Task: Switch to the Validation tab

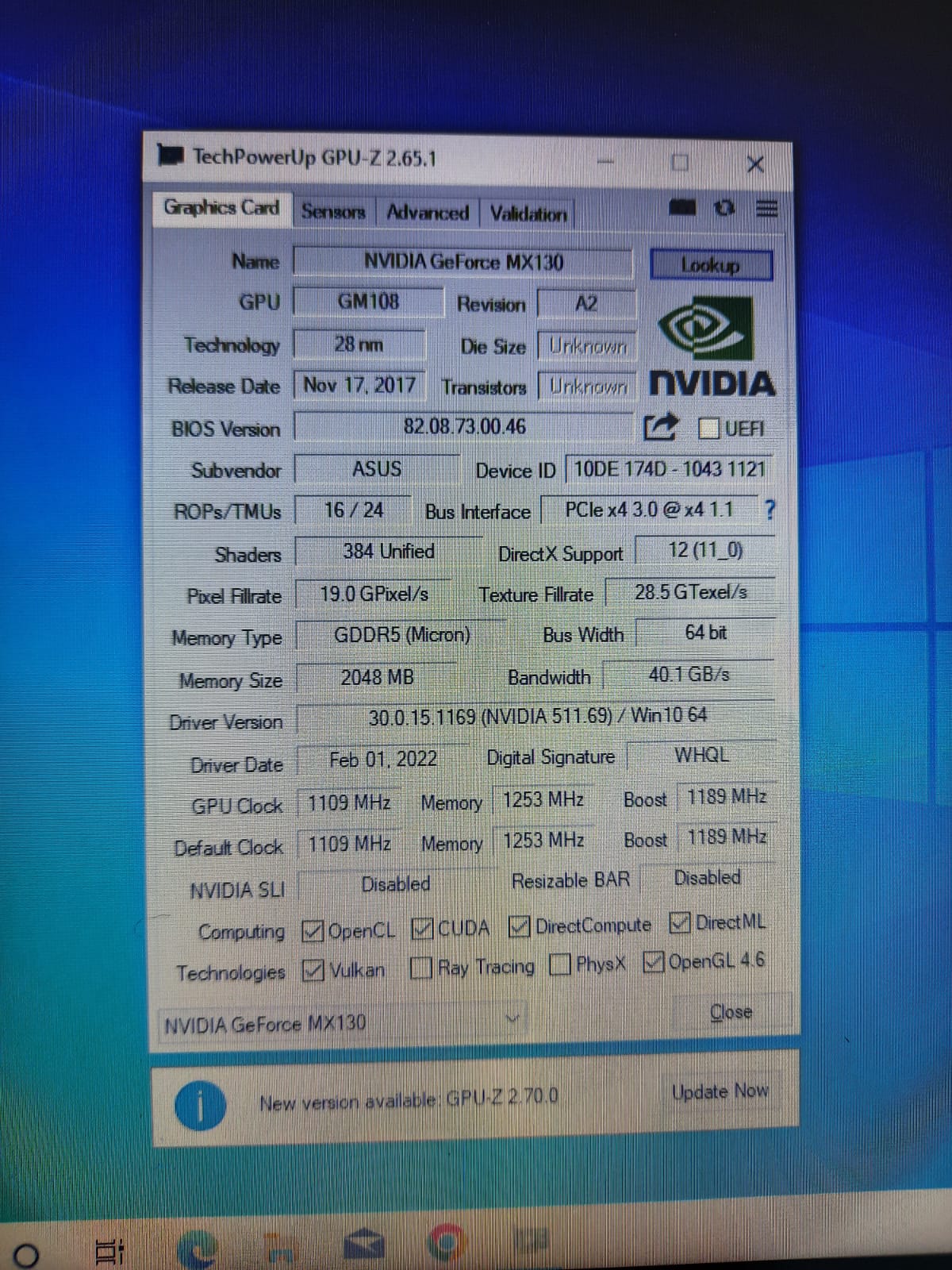Action: point(528,214)
